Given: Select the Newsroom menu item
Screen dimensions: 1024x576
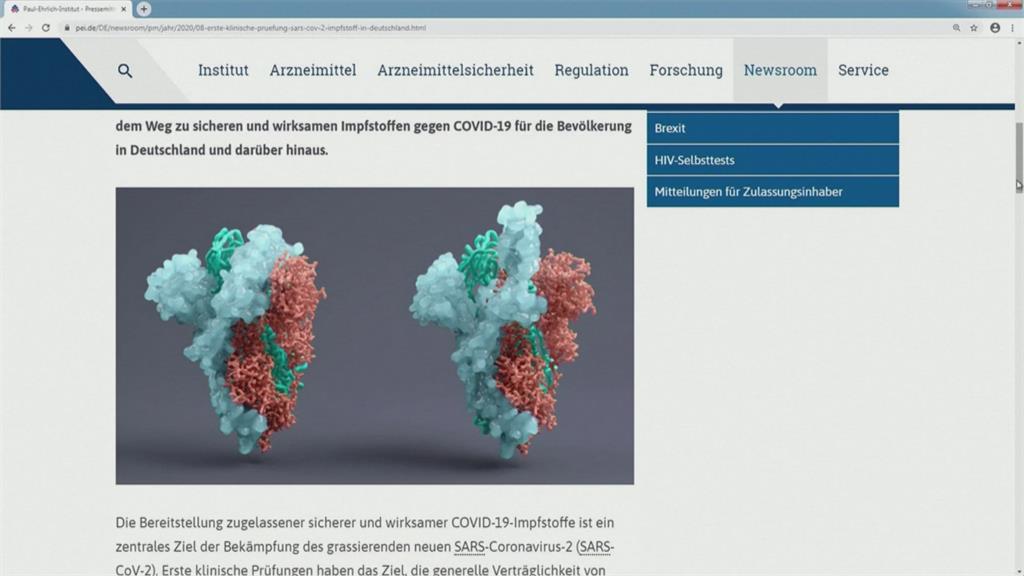Looking at the screenshot, I should pyautogui.click(x=780, y=70).
